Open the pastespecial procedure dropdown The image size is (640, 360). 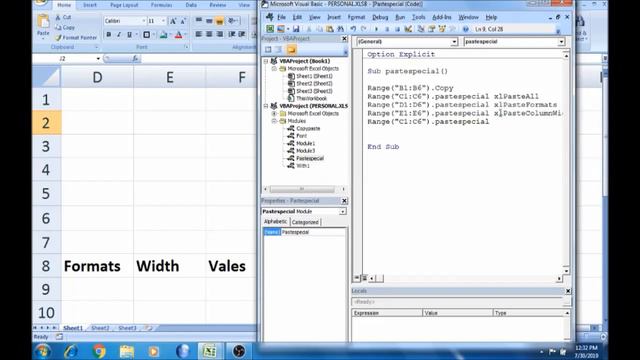tap(562, 42)
